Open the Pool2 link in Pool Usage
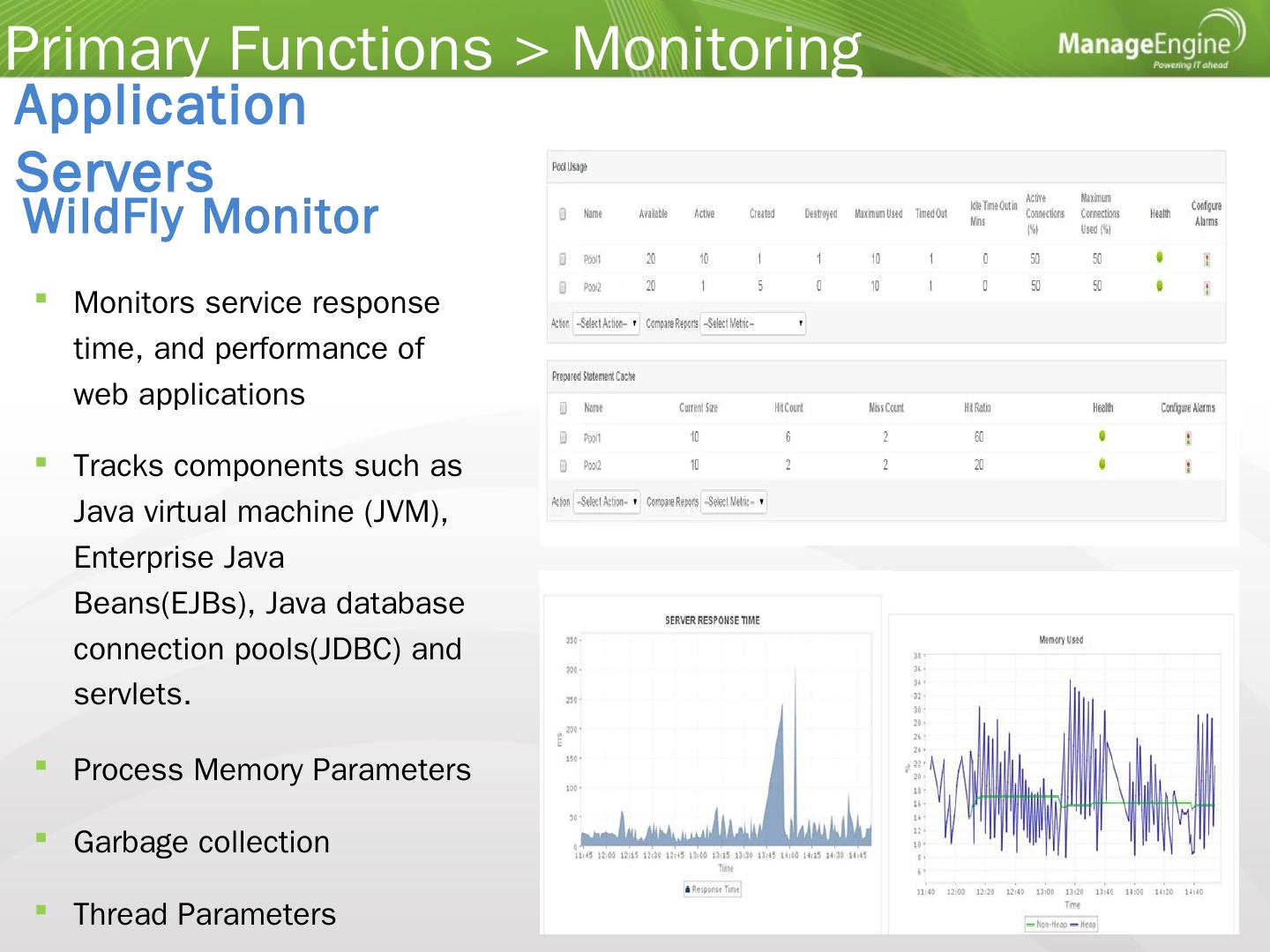The height and width of the screenshot is (952, 1270). [x=592, y=287]
